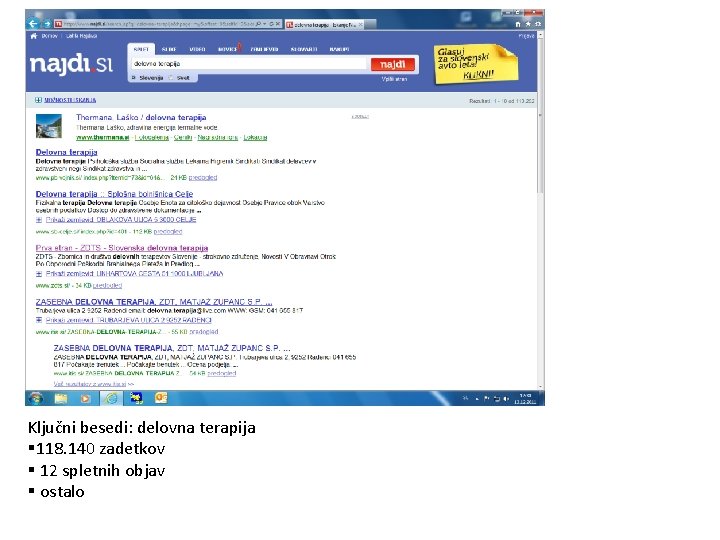Image resolution: width=720 pixels, height=540 pixels.
Task: Open the browser Tools gear icon
Action: (538, 24)
